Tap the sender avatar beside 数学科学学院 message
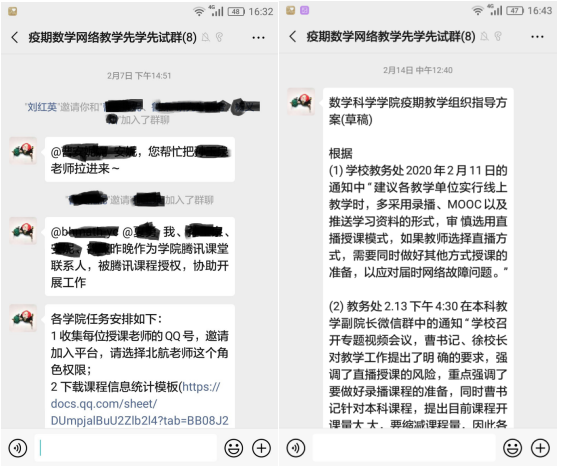This screenshot has width=561, height=466. pos(301,102)
